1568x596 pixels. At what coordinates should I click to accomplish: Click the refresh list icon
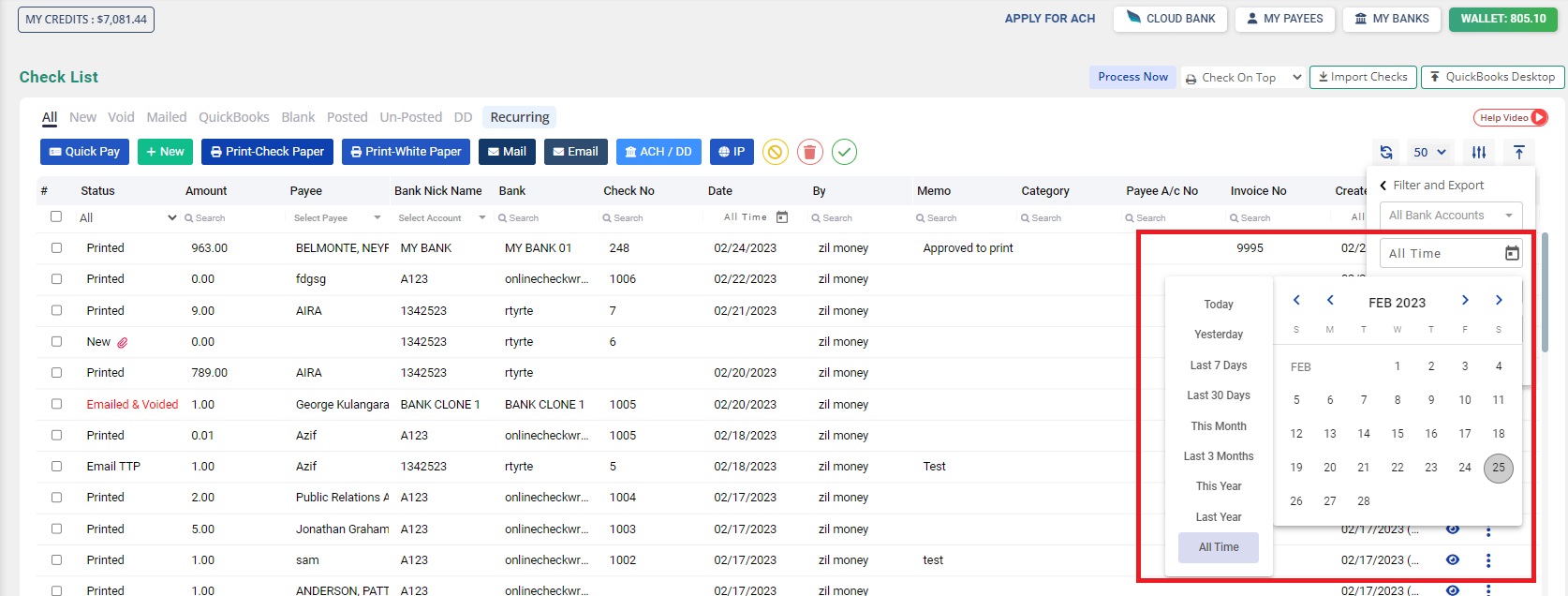pyautogui.click(x=1386, y=152)
